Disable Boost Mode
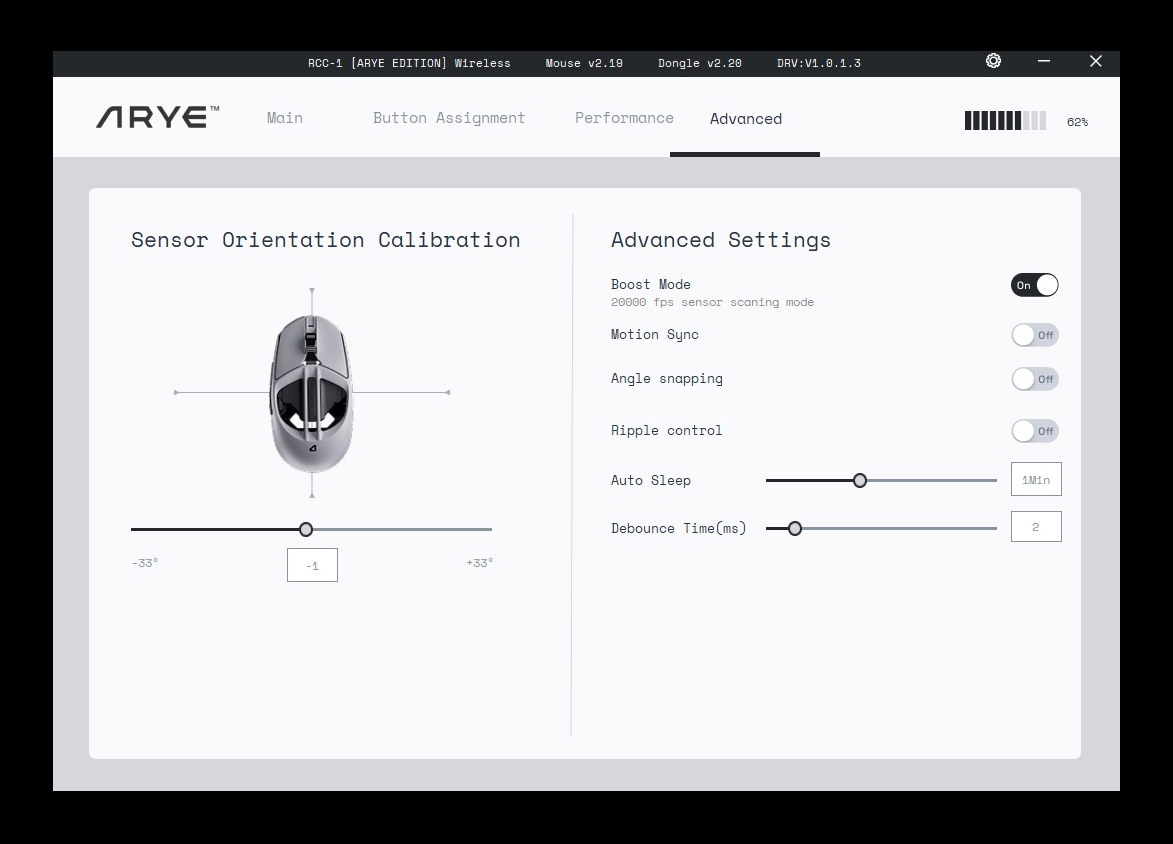1173x844 pixels. (x=1034, y=285)
